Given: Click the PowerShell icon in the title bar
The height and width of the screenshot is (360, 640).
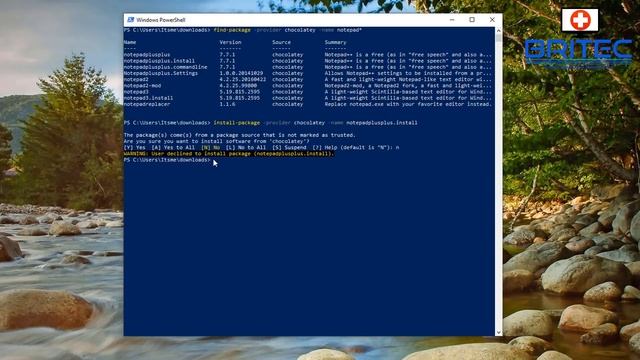Looking at the screenshot, I should tap(131, 20).
